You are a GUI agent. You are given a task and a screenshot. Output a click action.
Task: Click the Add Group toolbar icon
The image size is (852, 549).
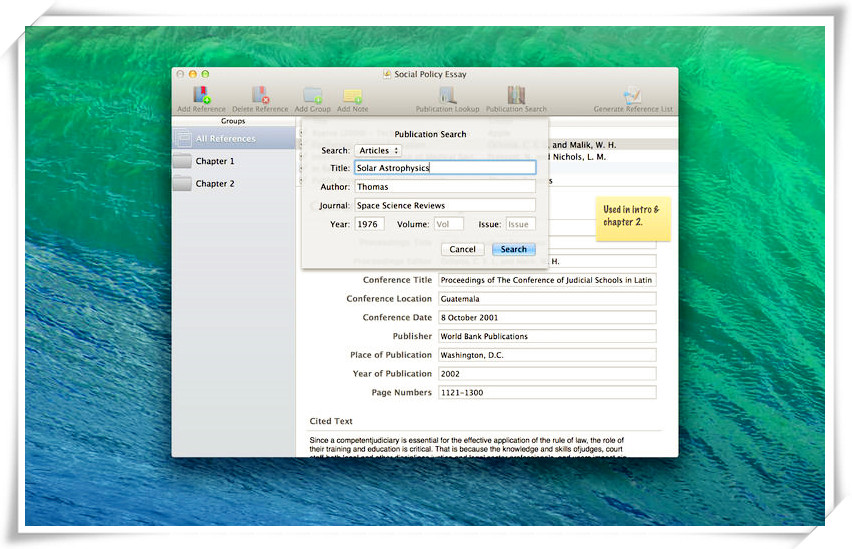tap(312, 96)
